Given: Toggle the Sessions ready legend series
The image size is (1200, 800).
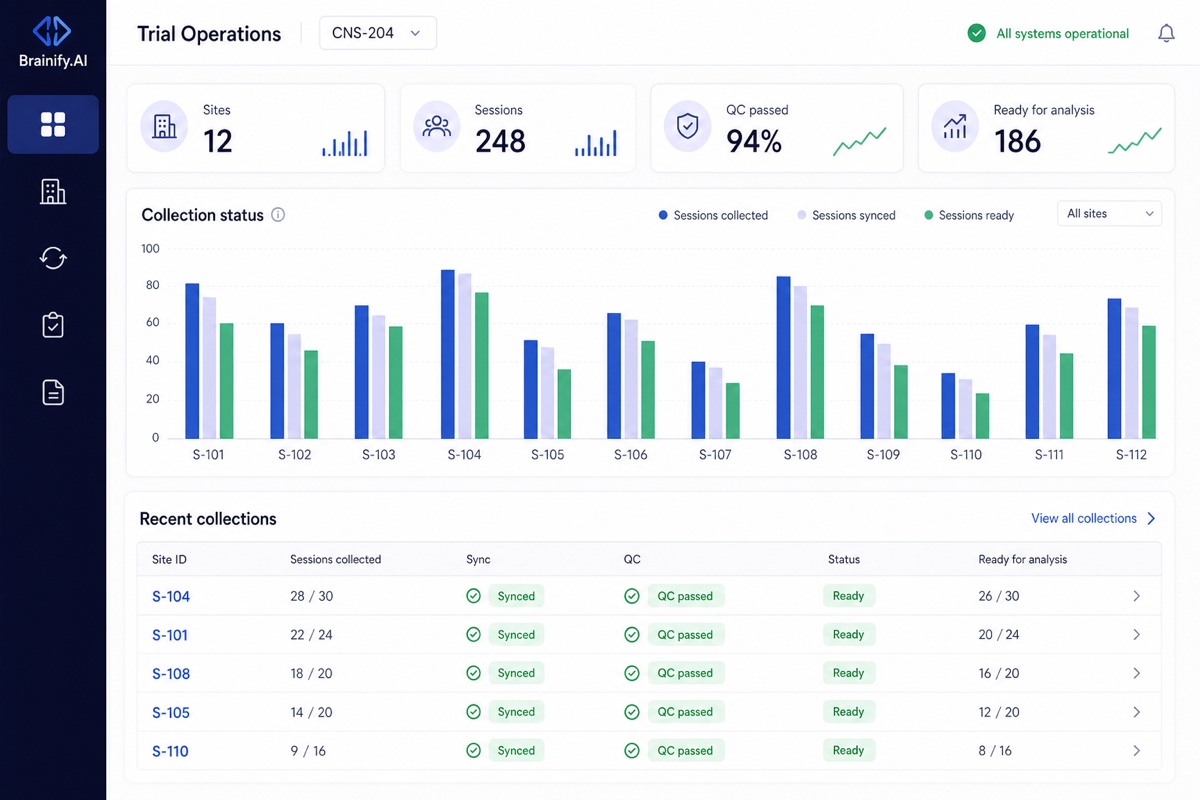Looking at the screenshot, I should pos(969,215).
